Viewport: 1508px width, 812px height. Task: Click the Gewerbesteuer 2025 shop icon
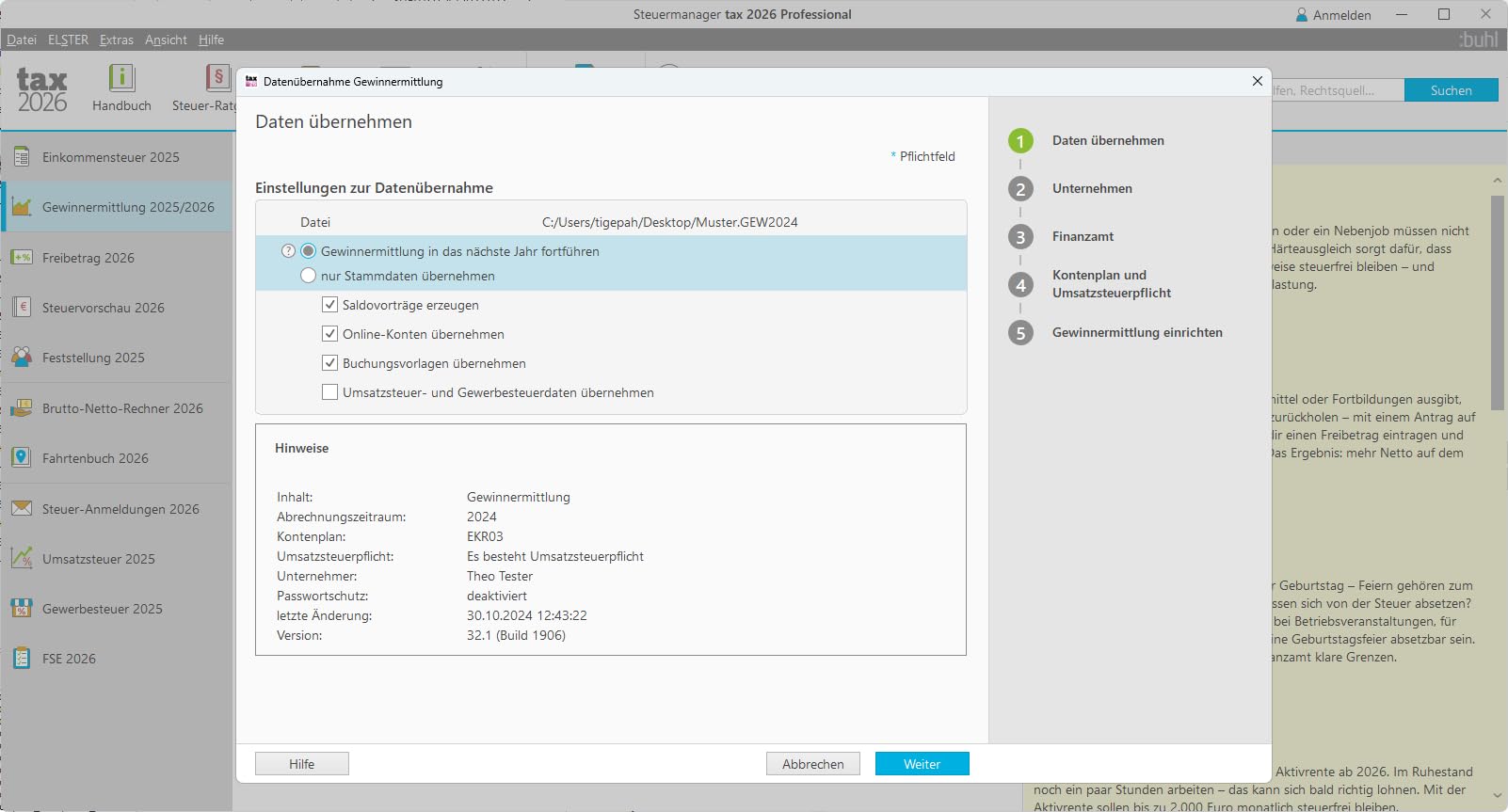(x=22, y=609)
